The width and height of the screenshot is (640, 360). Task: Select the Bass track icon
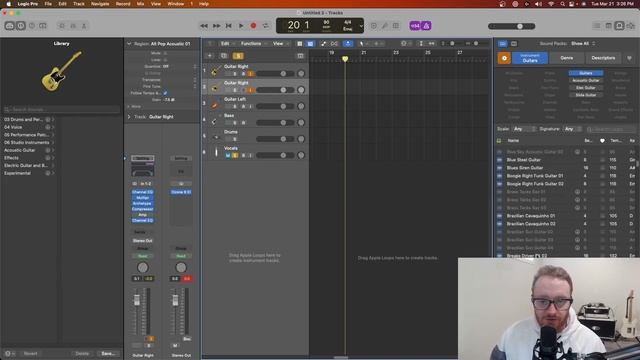click(214, 121)
